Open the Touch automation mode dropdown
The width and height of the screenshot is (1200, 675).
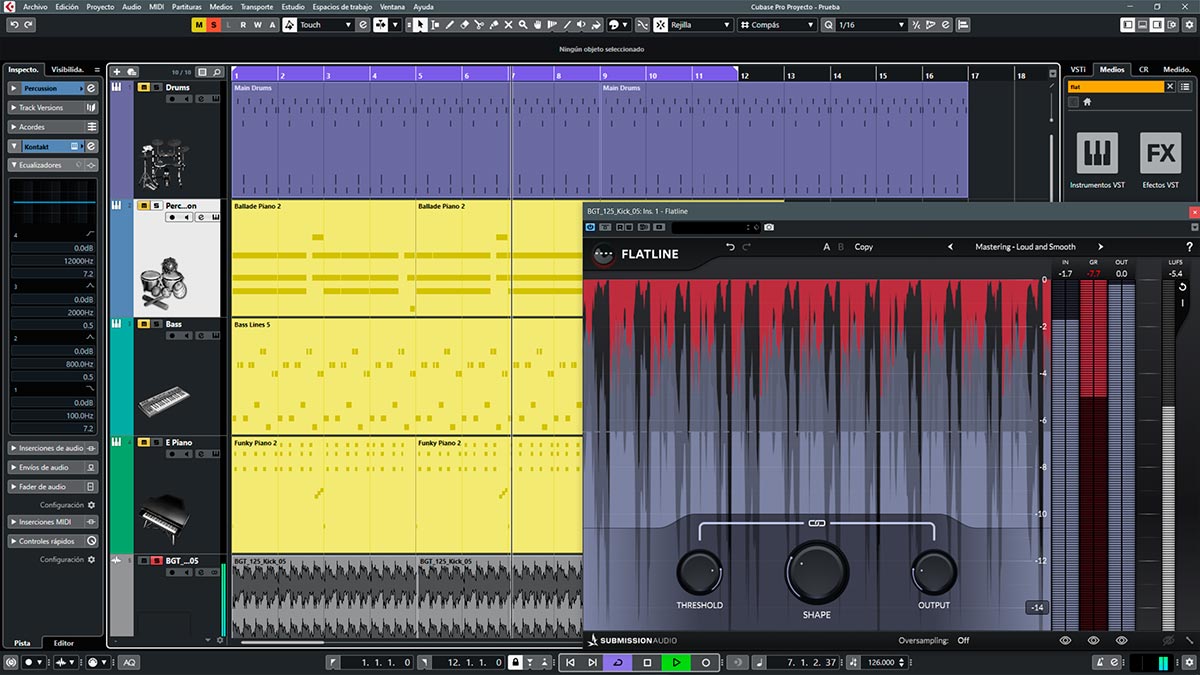tap(326, 24)
